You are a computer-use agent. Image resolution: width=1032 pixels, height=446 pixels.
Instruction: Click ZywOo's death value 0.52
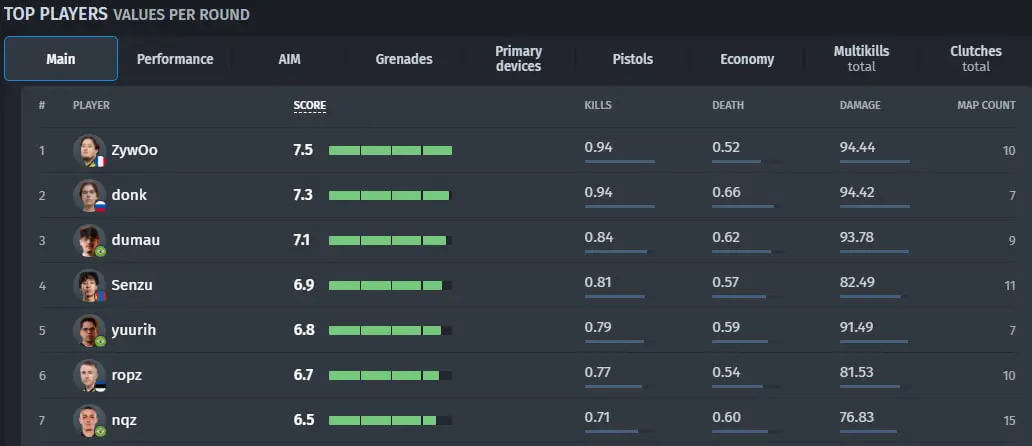click(x=727, y=147)
